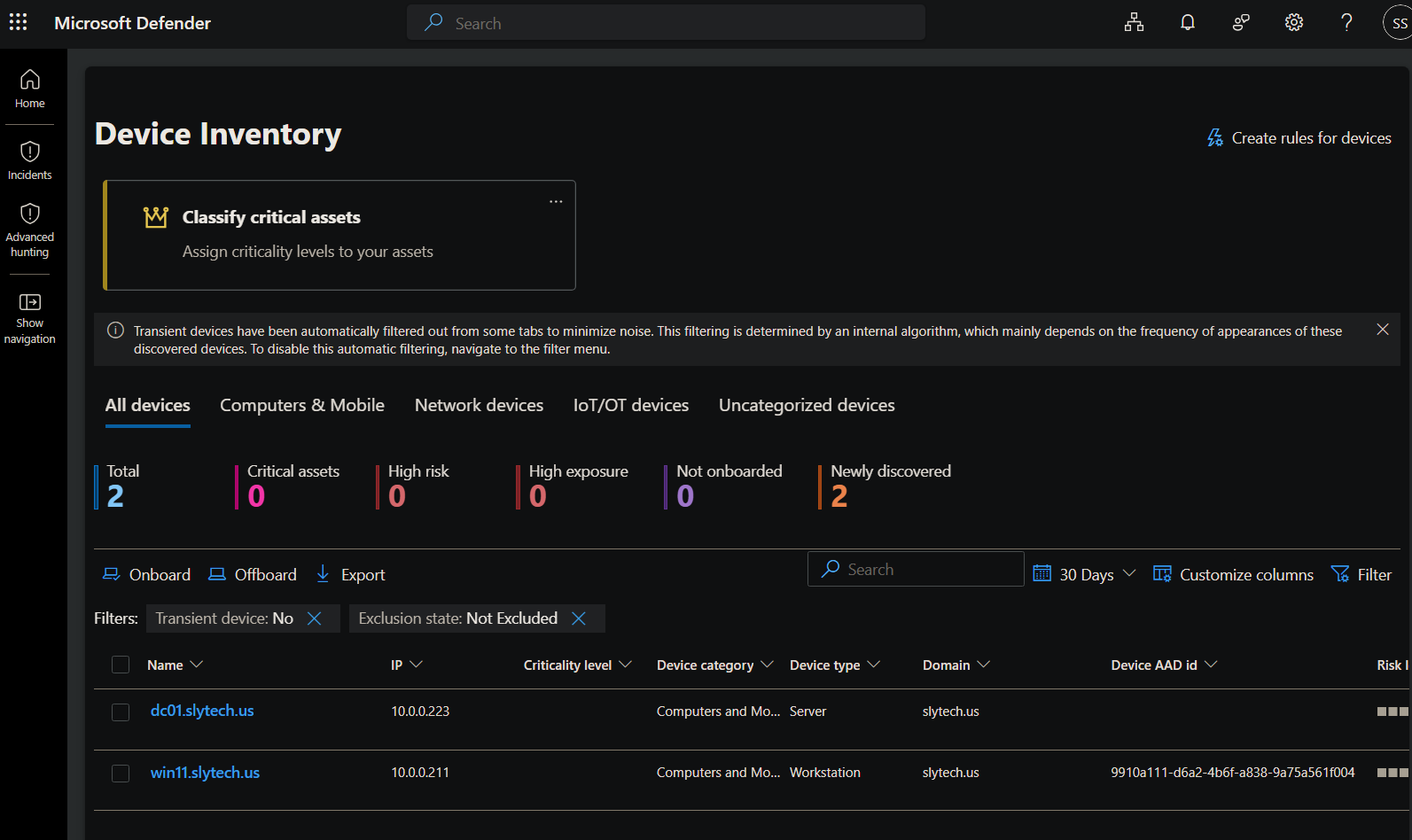This screenshot has height=840, width=1412.
Task: Open the app launcher waffle icon
Action: (18, 22)
